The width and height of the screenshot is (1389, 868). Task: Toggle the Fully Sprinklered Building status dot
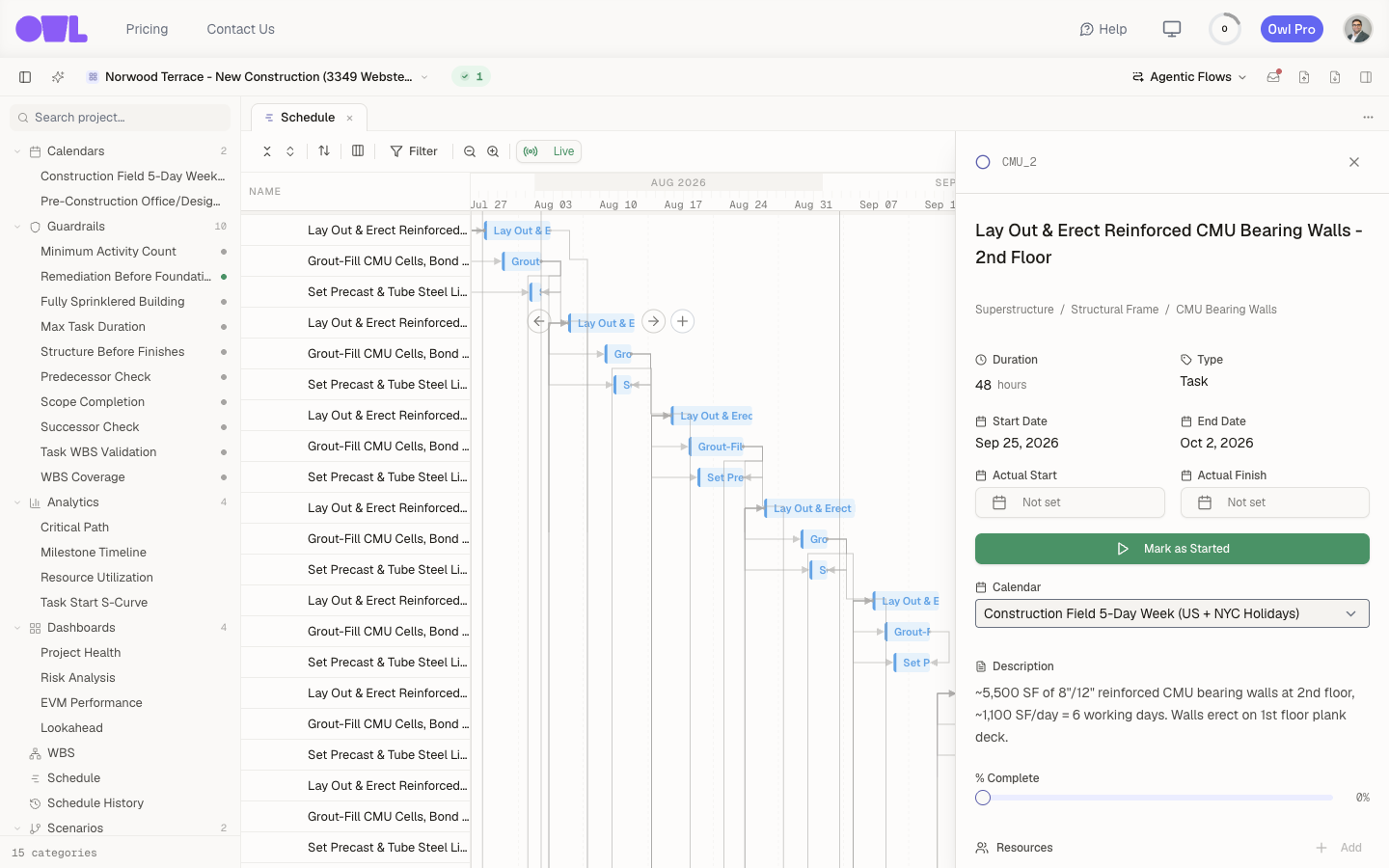click(224, 302)
